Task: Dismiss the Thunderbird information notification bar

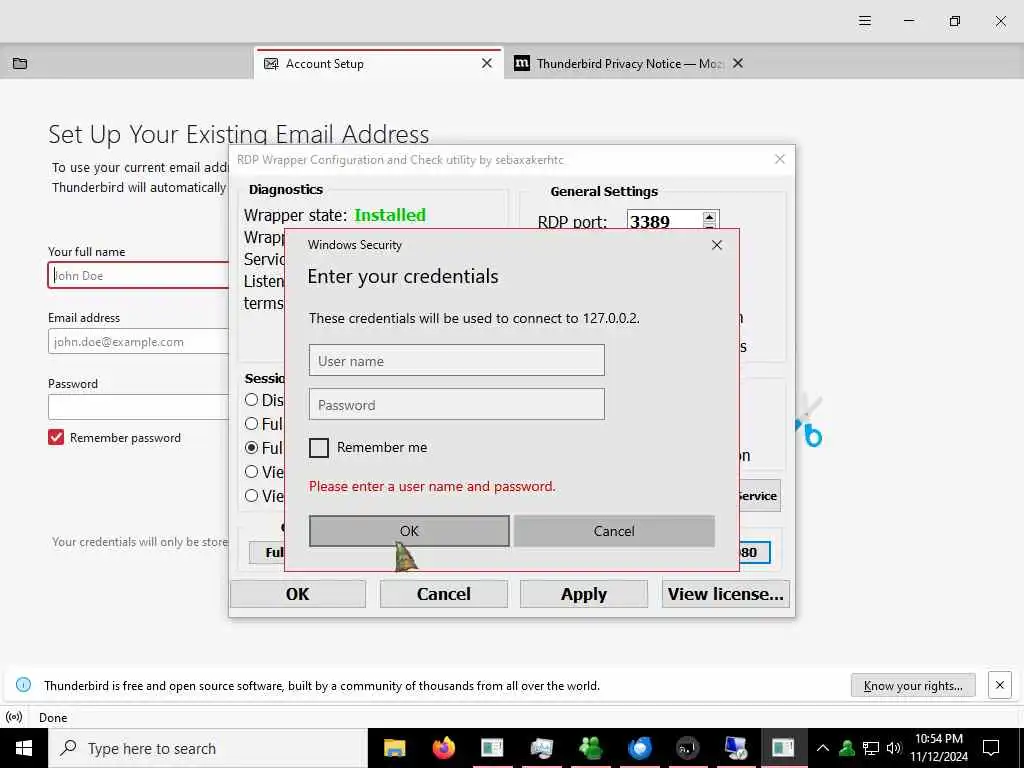Action: 999,685
